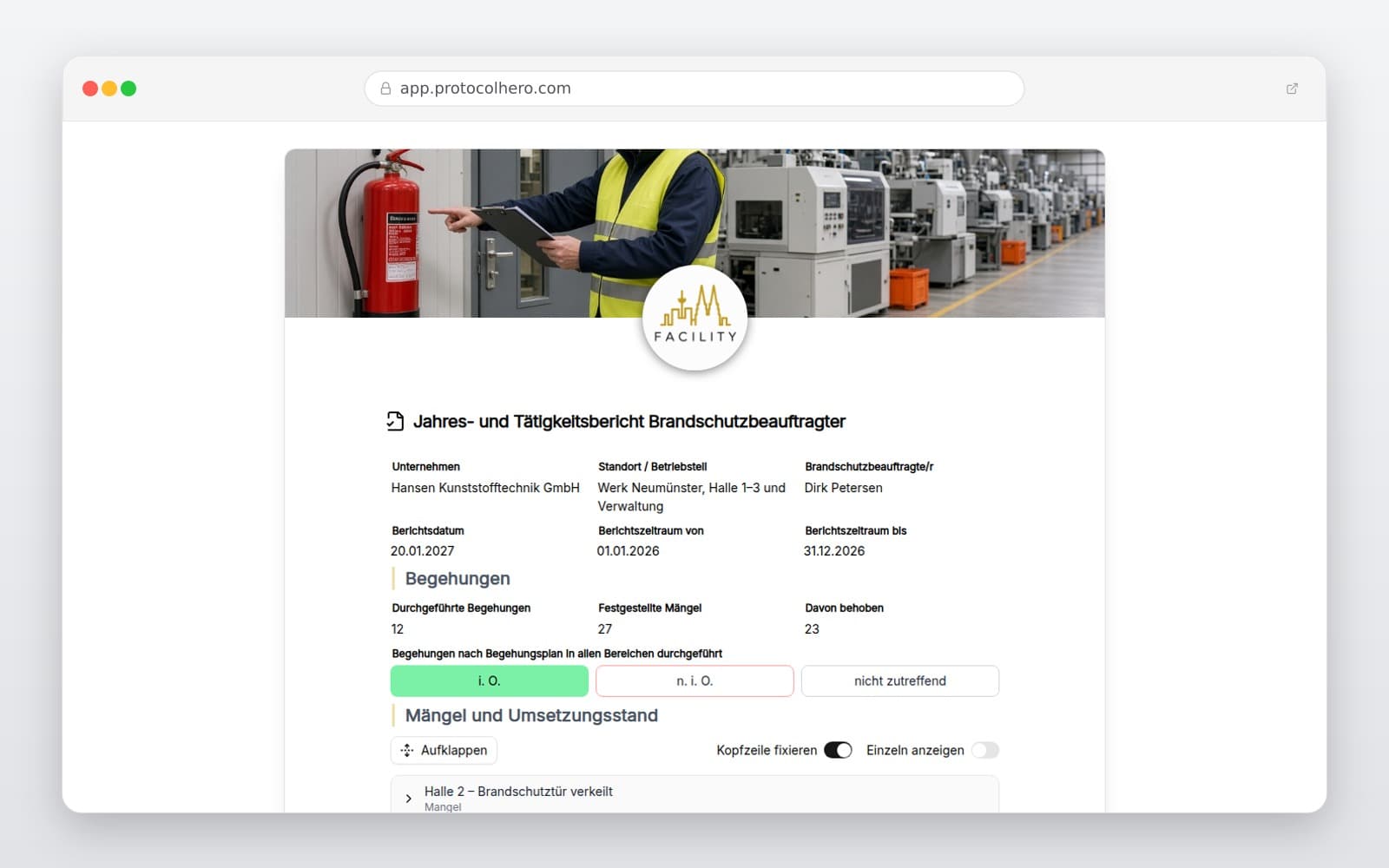Click the location value Werk Neumünster, Halle 1–3

[x=692, y=497]
